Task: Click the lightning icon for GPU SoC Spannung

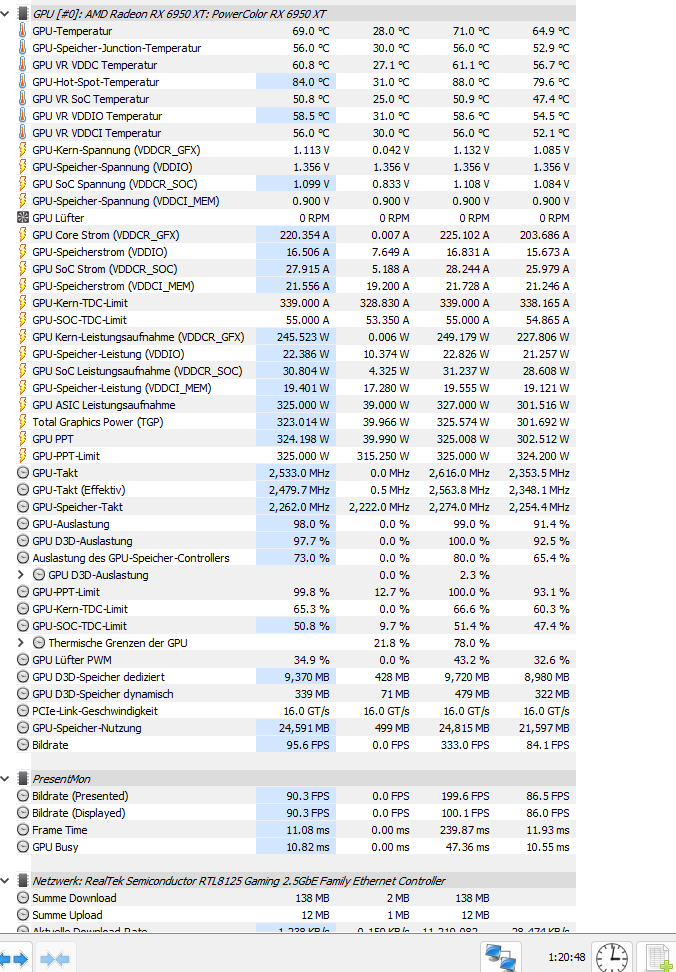Action: pos(22,184)
